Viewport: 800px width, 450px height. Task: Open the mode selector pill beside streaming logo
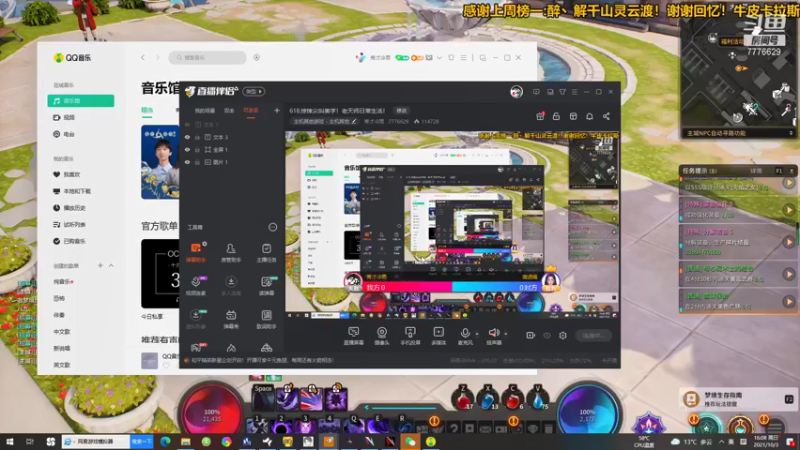(x=254, y=91)
